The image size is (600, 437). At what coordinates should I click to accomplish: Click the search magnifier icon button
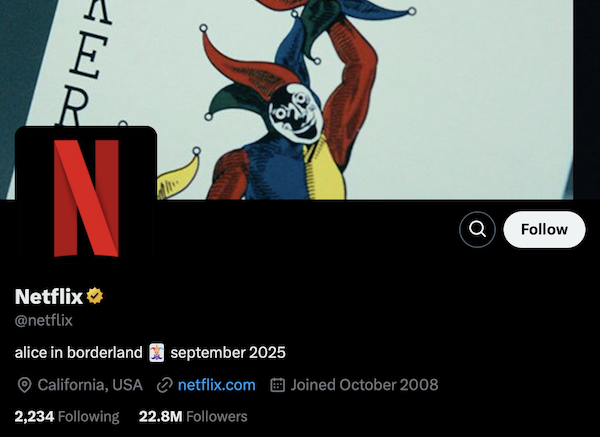(x=477, y=230)
